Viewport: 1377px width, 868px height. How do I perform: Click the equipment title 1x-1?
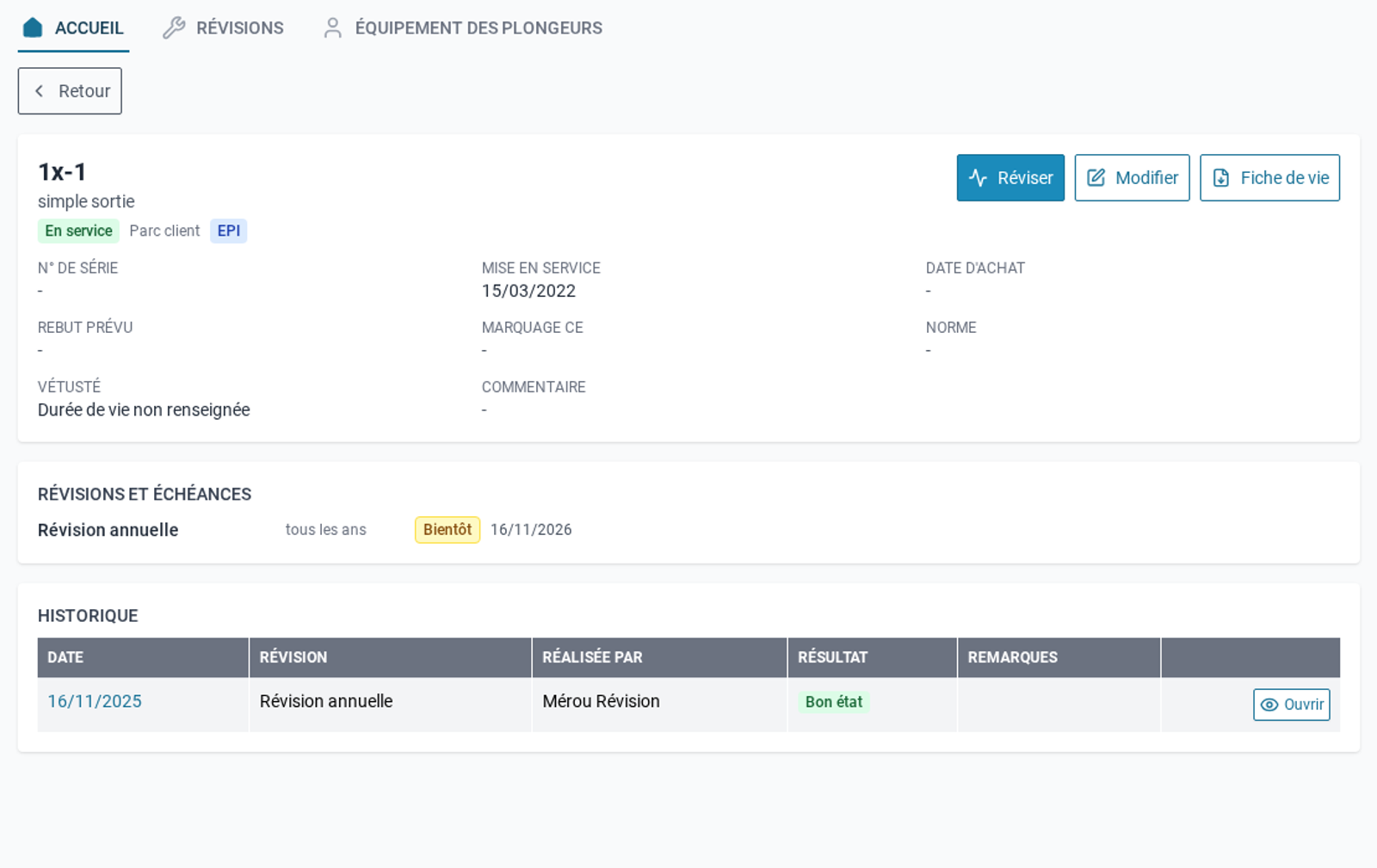pyautogui.click(x=62, y=172)
